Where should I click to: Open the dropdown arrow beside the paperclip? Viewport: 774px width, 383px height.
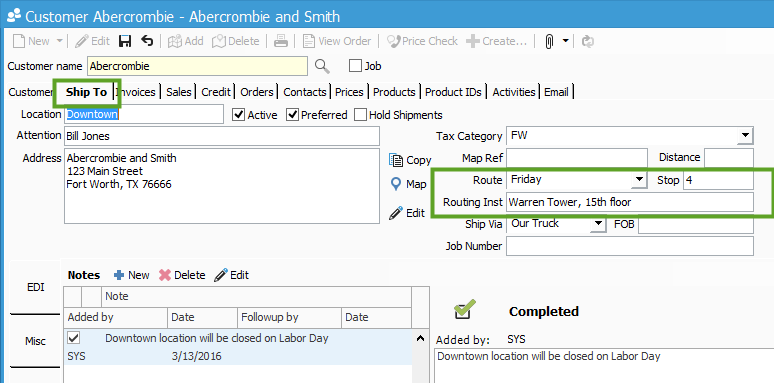click(x=566, y=41)
